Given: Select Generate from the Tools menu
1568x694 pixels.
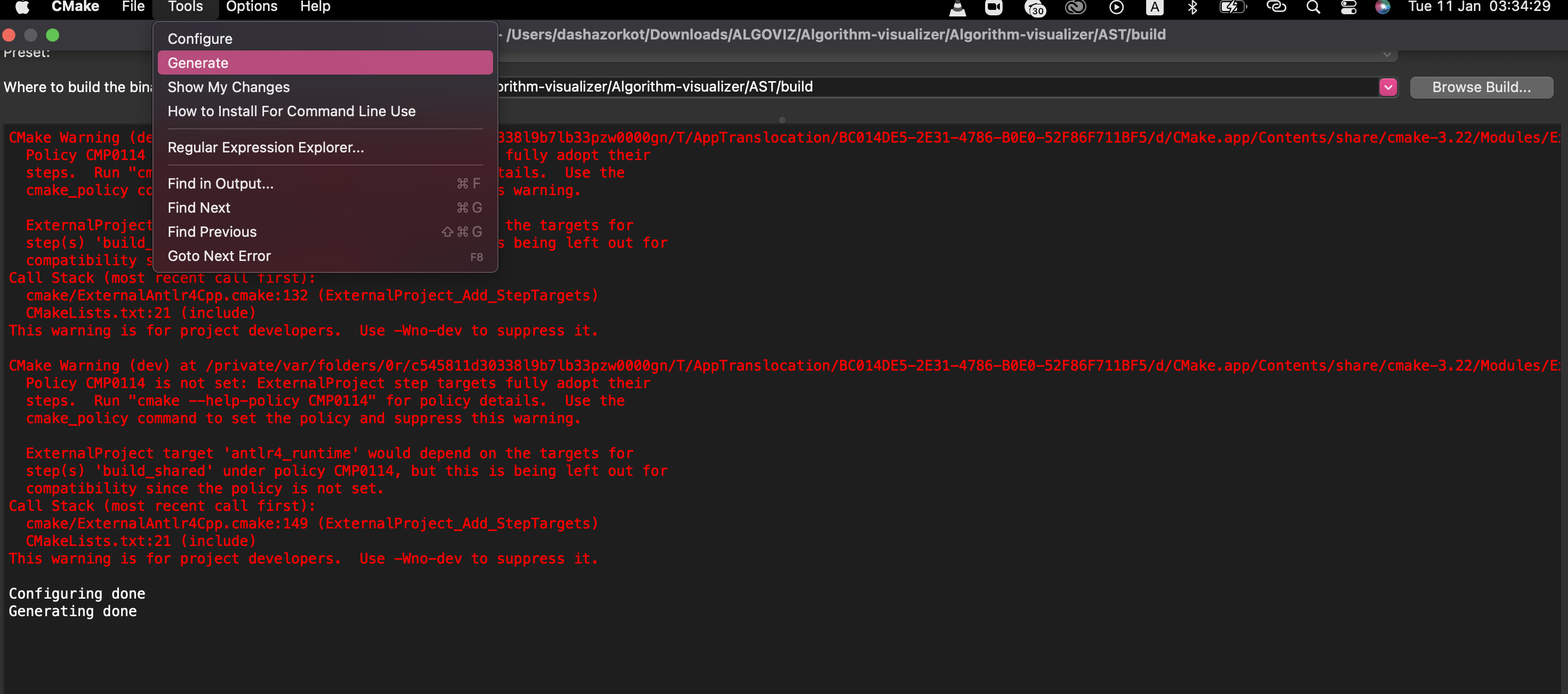Looking at the screenshot, I should (198, 62).
